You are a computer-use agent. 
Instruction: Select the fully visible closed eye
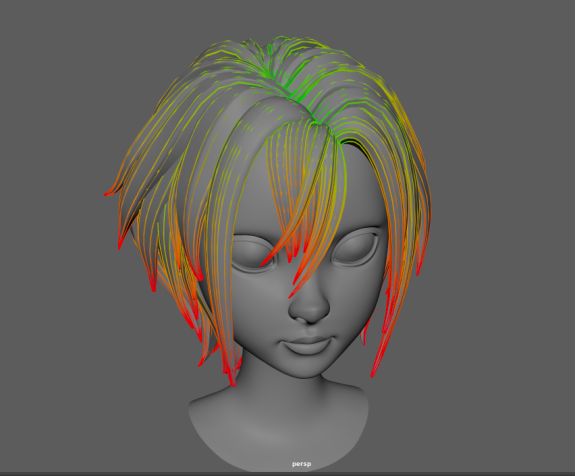[x=355, y=247]
